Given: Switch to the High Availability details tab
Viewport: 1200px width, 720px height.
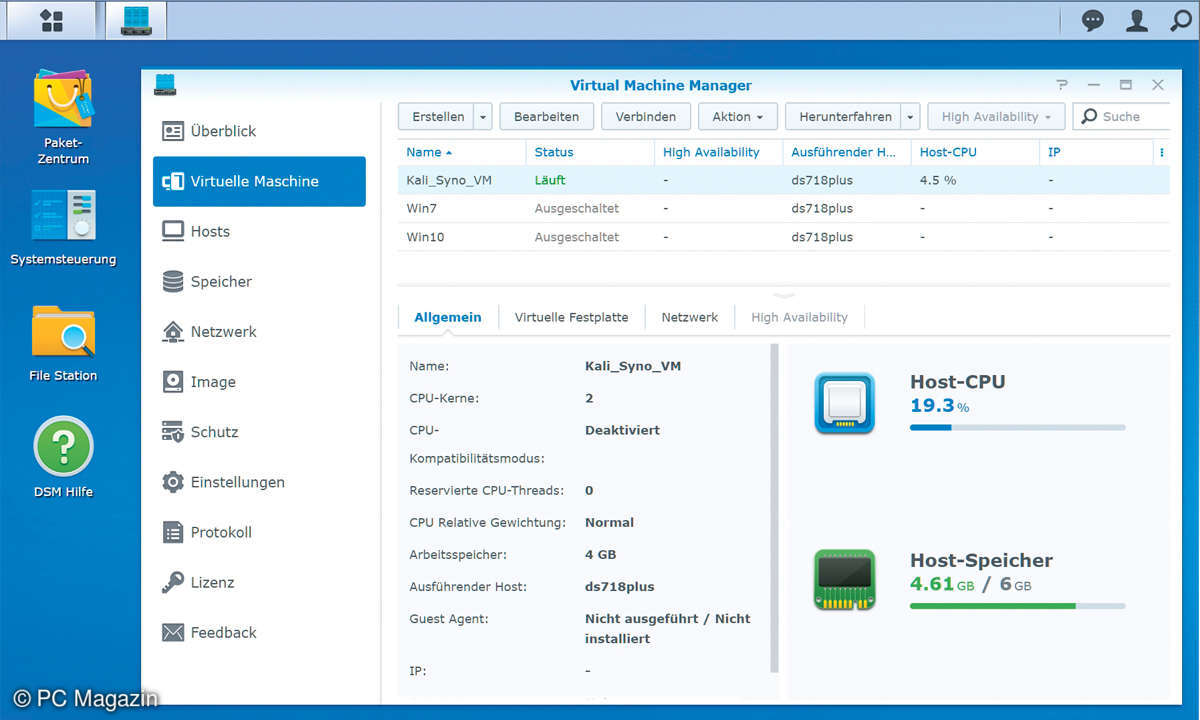Looking at the screenshot, I should 799,317.
